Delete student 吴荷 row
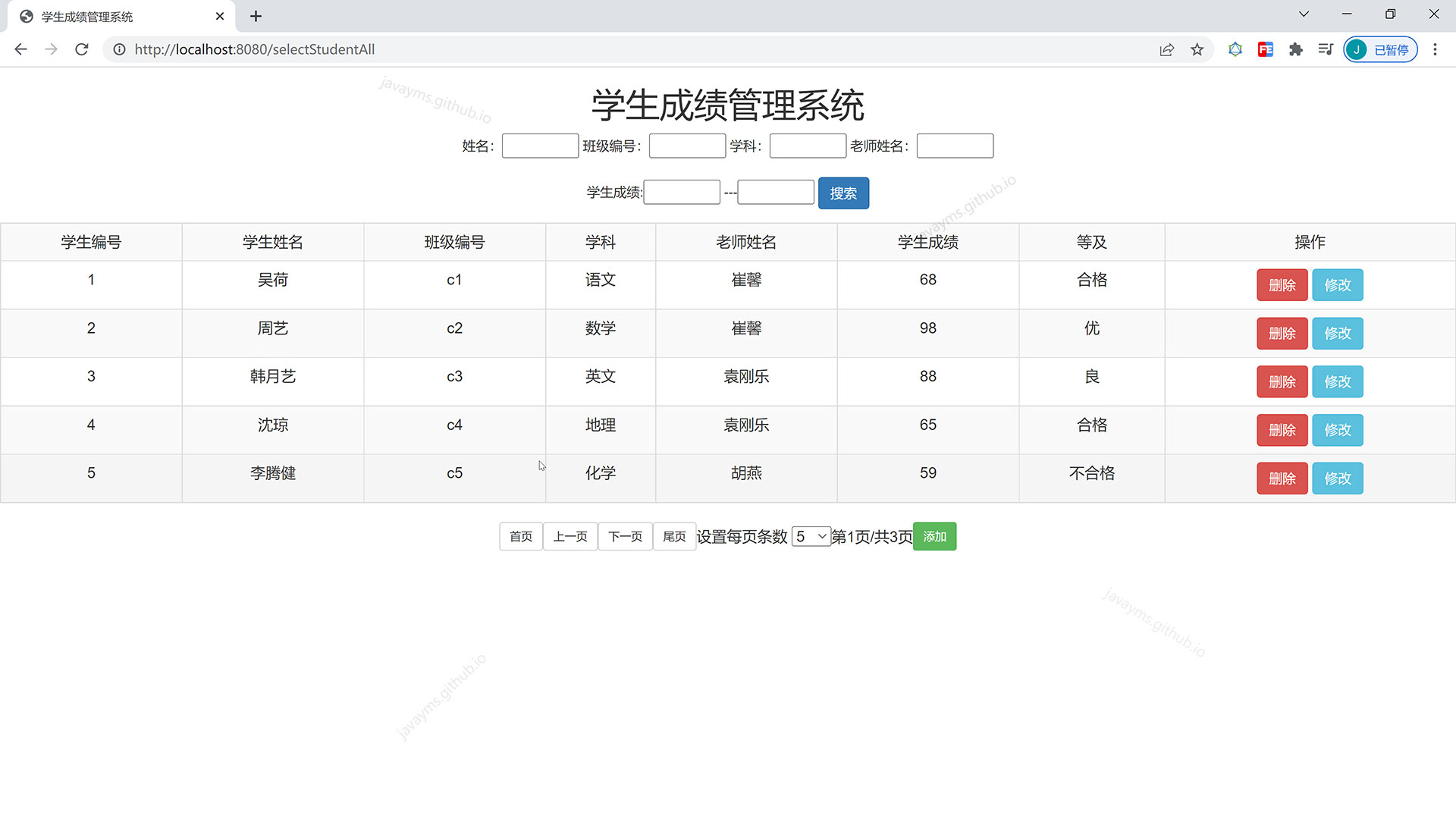The height and width of the screenshot is (819, 1456). [x=1282, y=285]
